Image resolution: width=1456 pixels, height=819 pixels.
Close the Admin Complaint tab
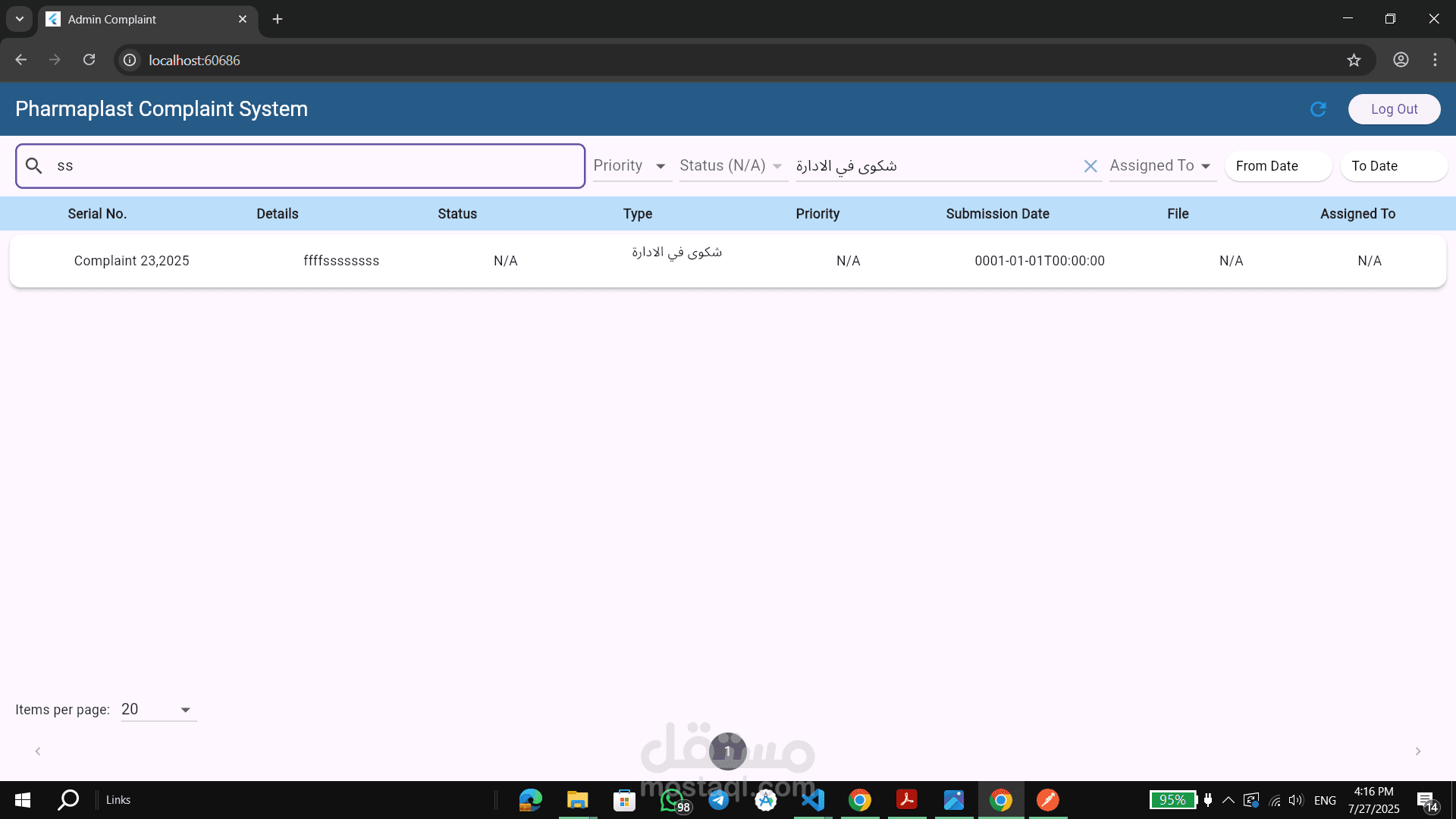coord(243,19)
